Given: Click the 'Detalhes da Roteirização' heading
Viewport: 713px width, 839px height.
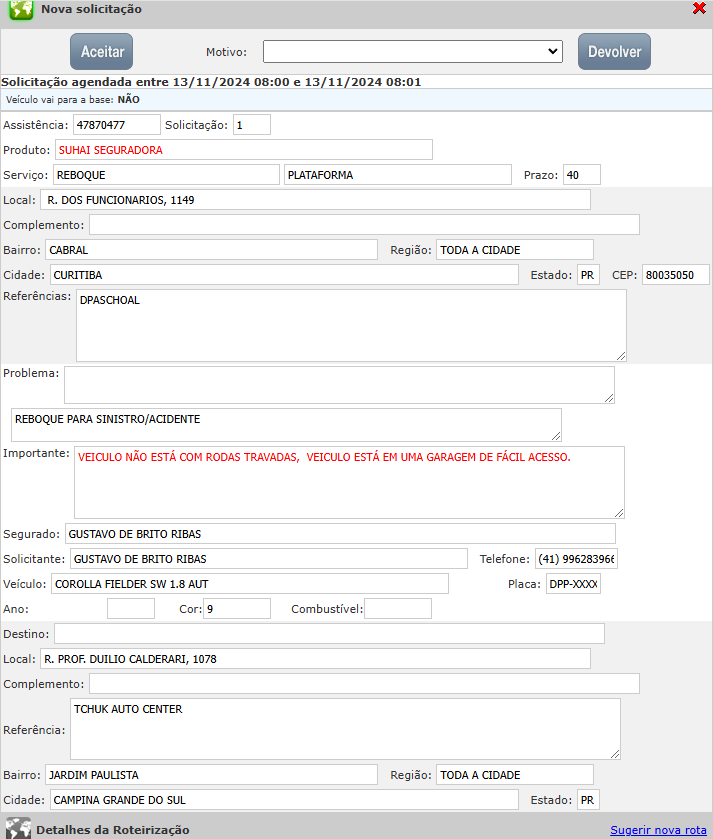Looking at the screenshot, I should (113, 830).
